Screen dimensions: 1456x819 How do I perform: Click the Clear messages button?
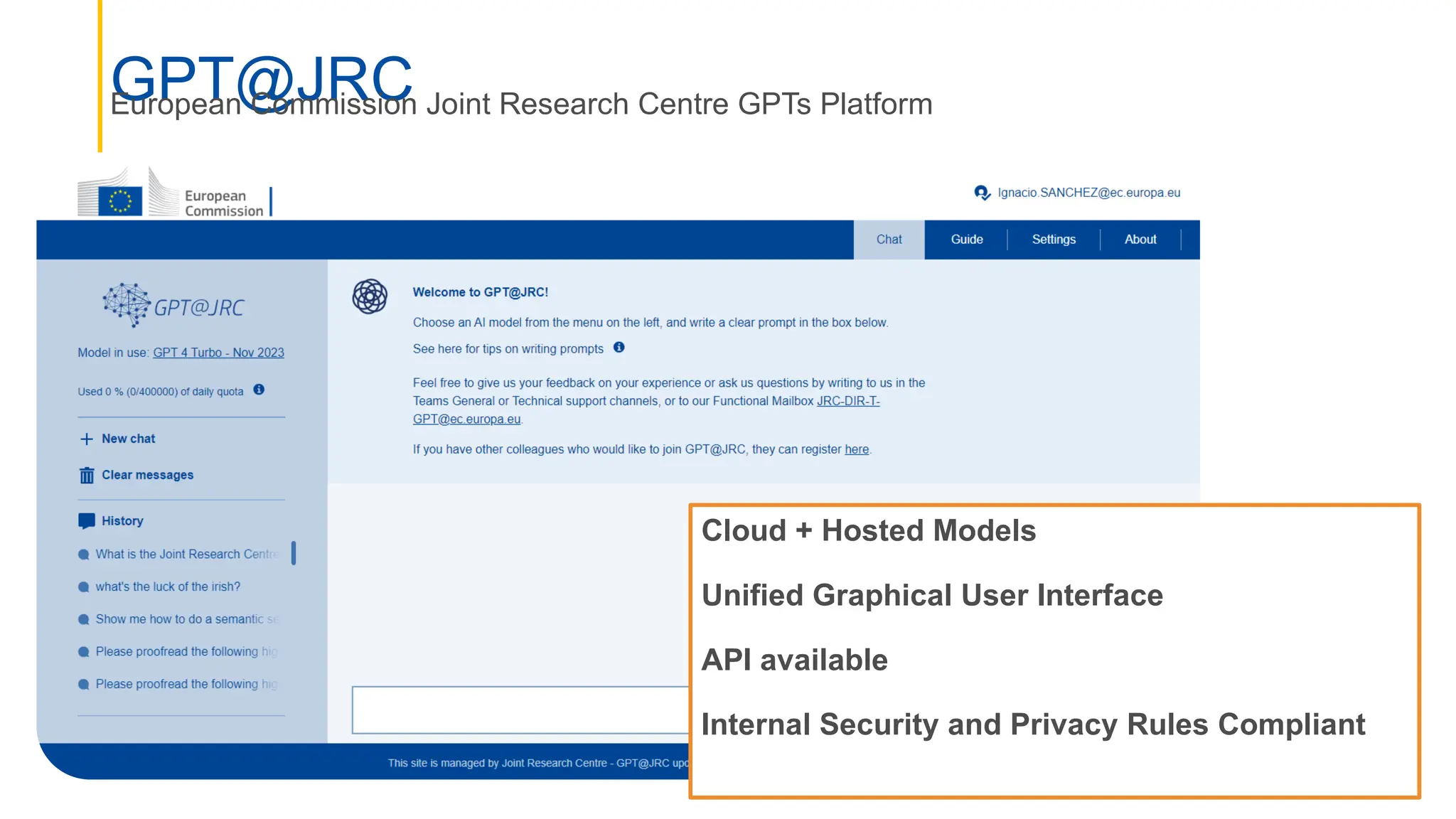(x=136, y=475)
